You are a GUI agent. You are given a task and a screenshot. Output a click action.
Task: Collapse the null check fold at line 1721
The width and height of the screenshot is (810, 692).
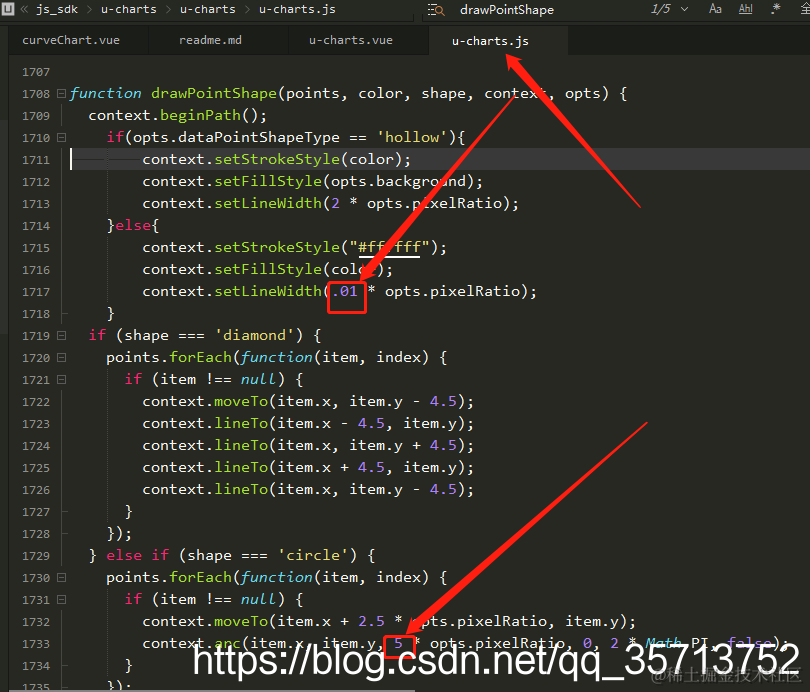click(x=61, y=380)
